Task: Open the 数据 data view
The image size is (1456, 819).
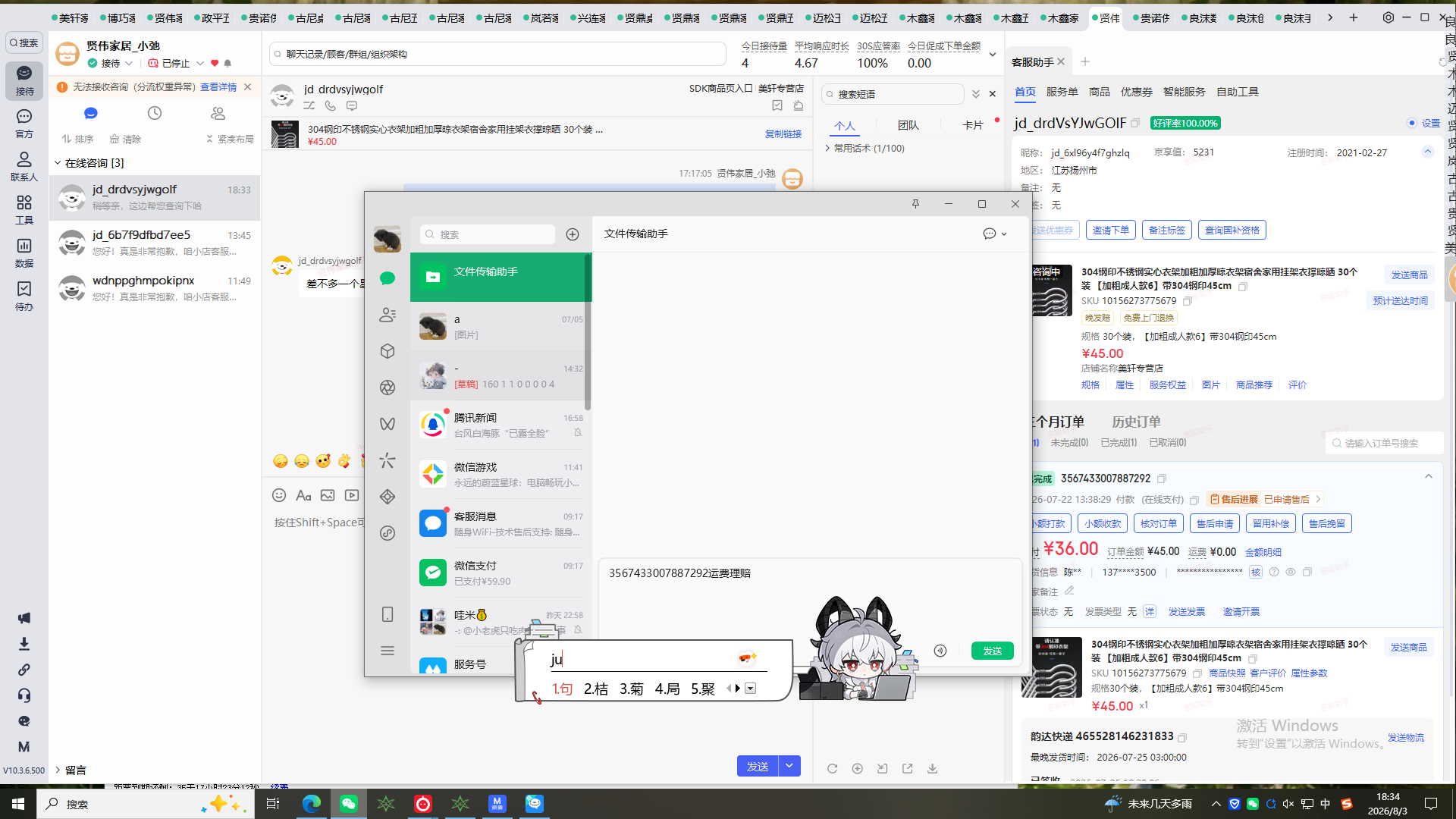Action: point(24,253)
